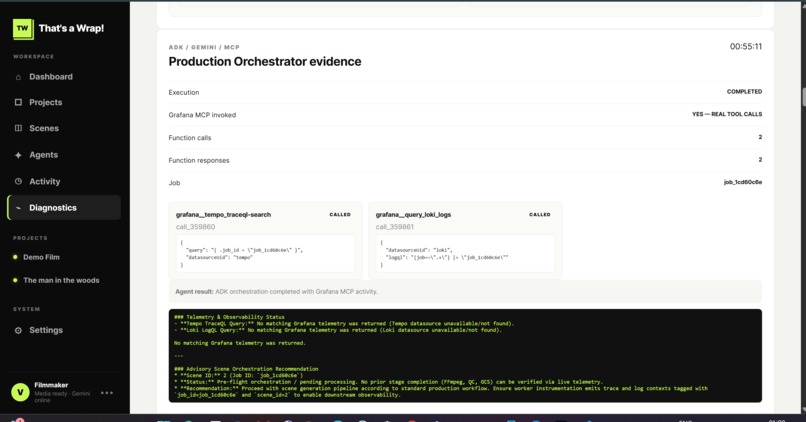Click the Agents sparkle icon
The image size is (806, 422).
[19, 155]
